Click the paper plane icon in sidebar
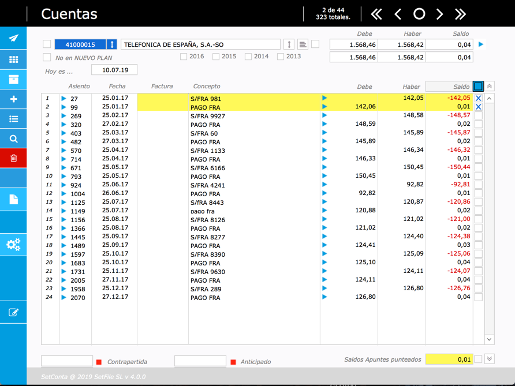 tap(13, 38)
